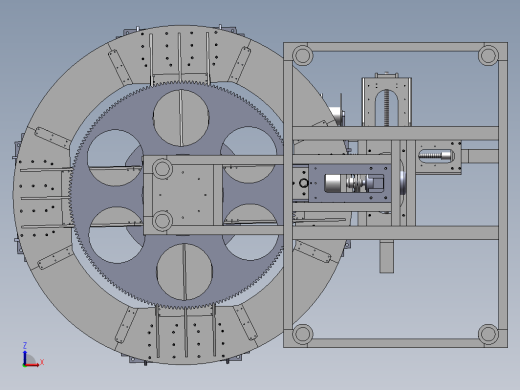Click the red X axis label on triad

tap(42, 362)
